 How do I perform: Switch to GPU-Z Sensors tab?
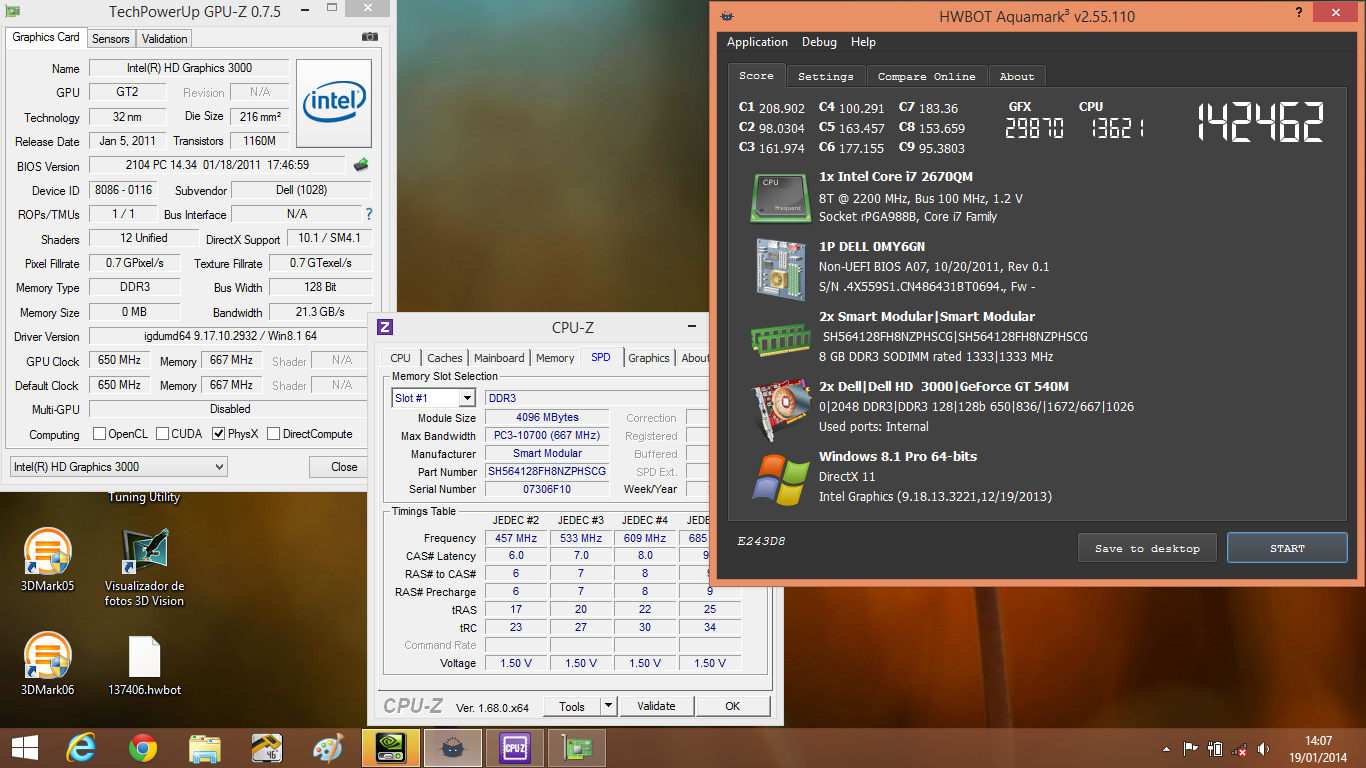110,39
